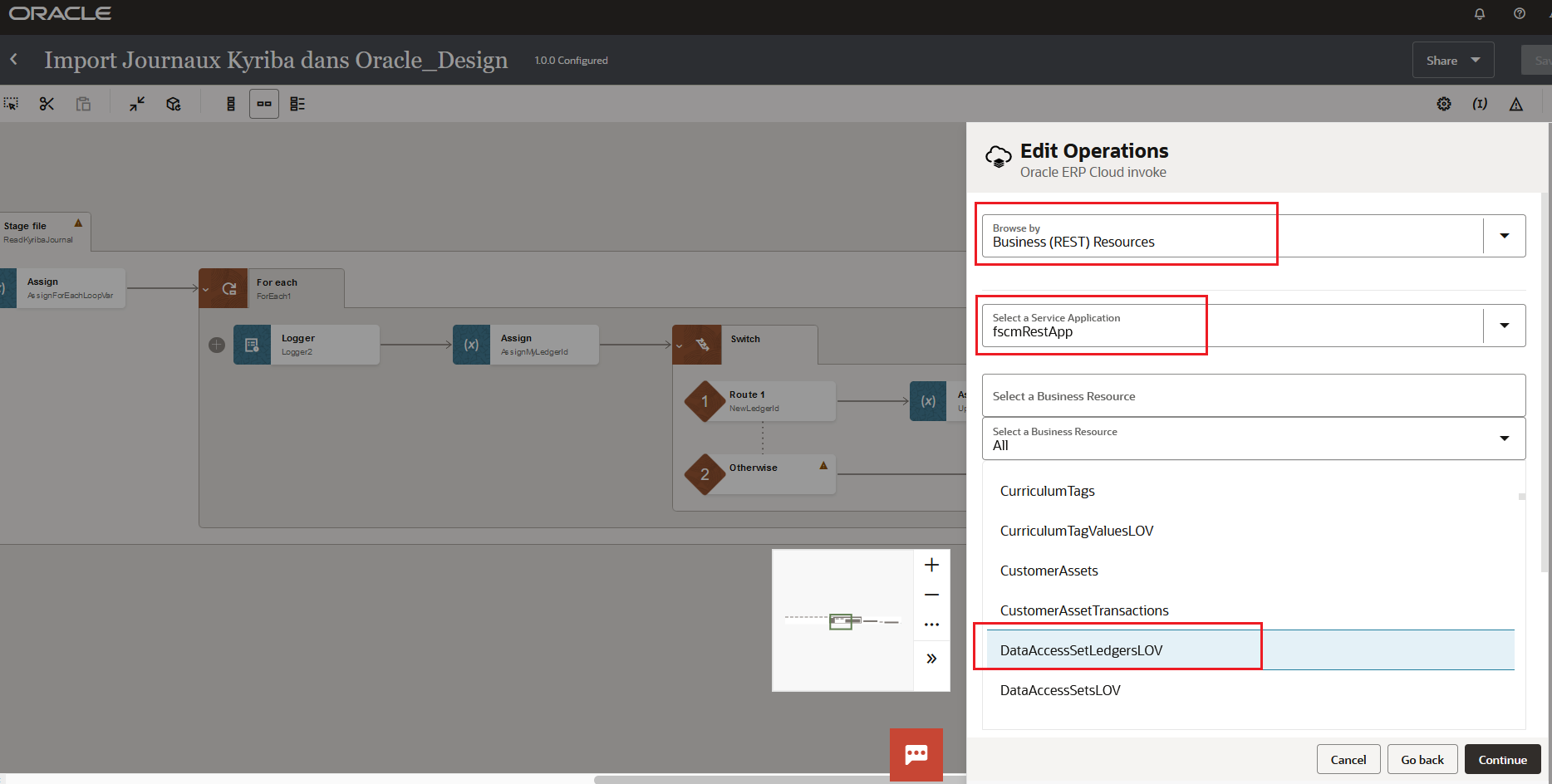This screenshot has height=784, width=1552.
Task: Click the resource list scrollbar thumb
Action: pos(1522,497)
